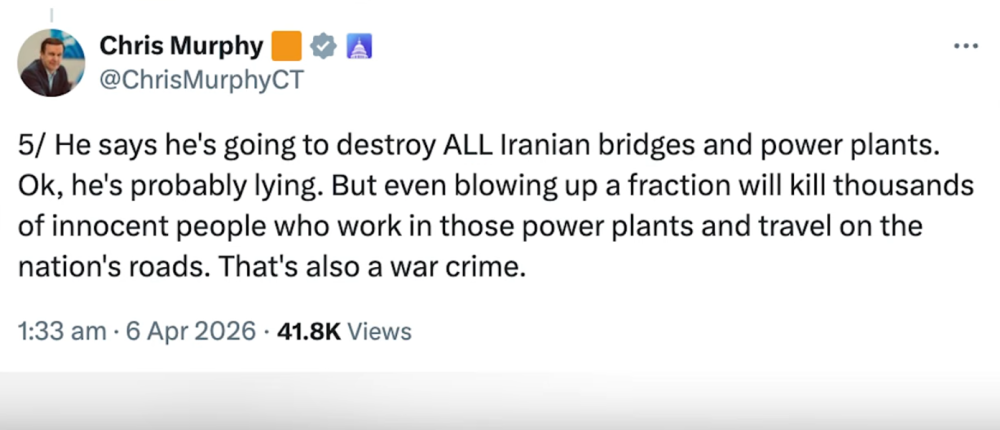Open the three-dot more options menu
The height and width of the screenshot is (430, 1000).
point(965,46)
